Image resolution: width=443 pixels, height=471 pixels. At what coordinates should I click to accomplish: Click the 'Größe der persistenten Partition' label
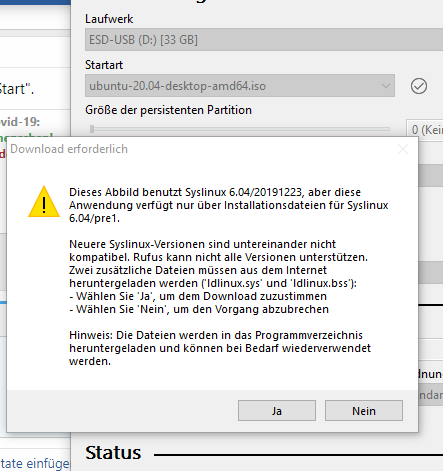[x=168, y=110]
